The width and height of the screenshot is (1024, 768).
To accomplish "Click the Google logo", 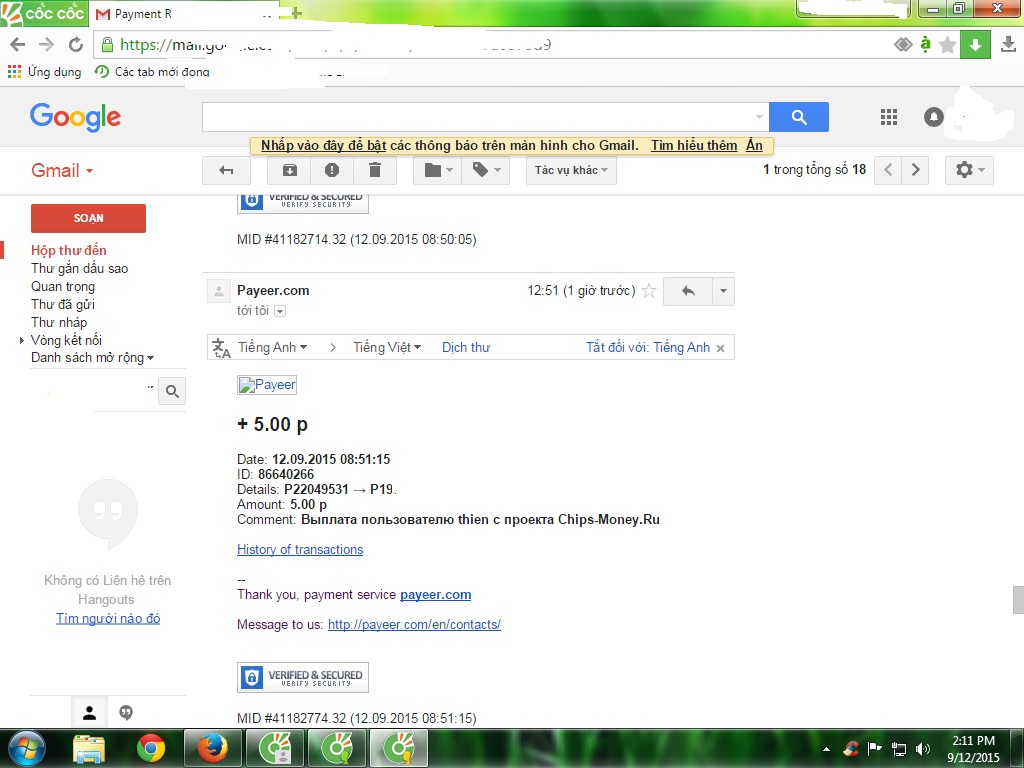I will tap(76, 117).
